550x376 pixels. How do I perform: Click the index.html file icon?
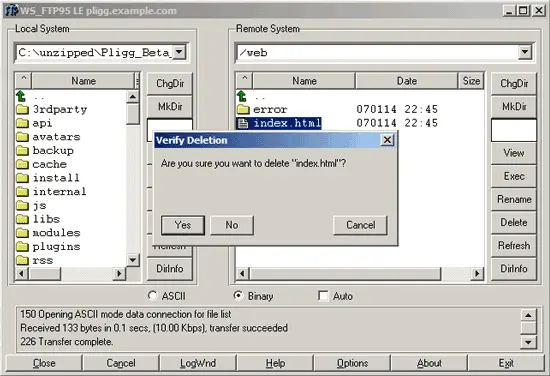(x=243, y=123)
